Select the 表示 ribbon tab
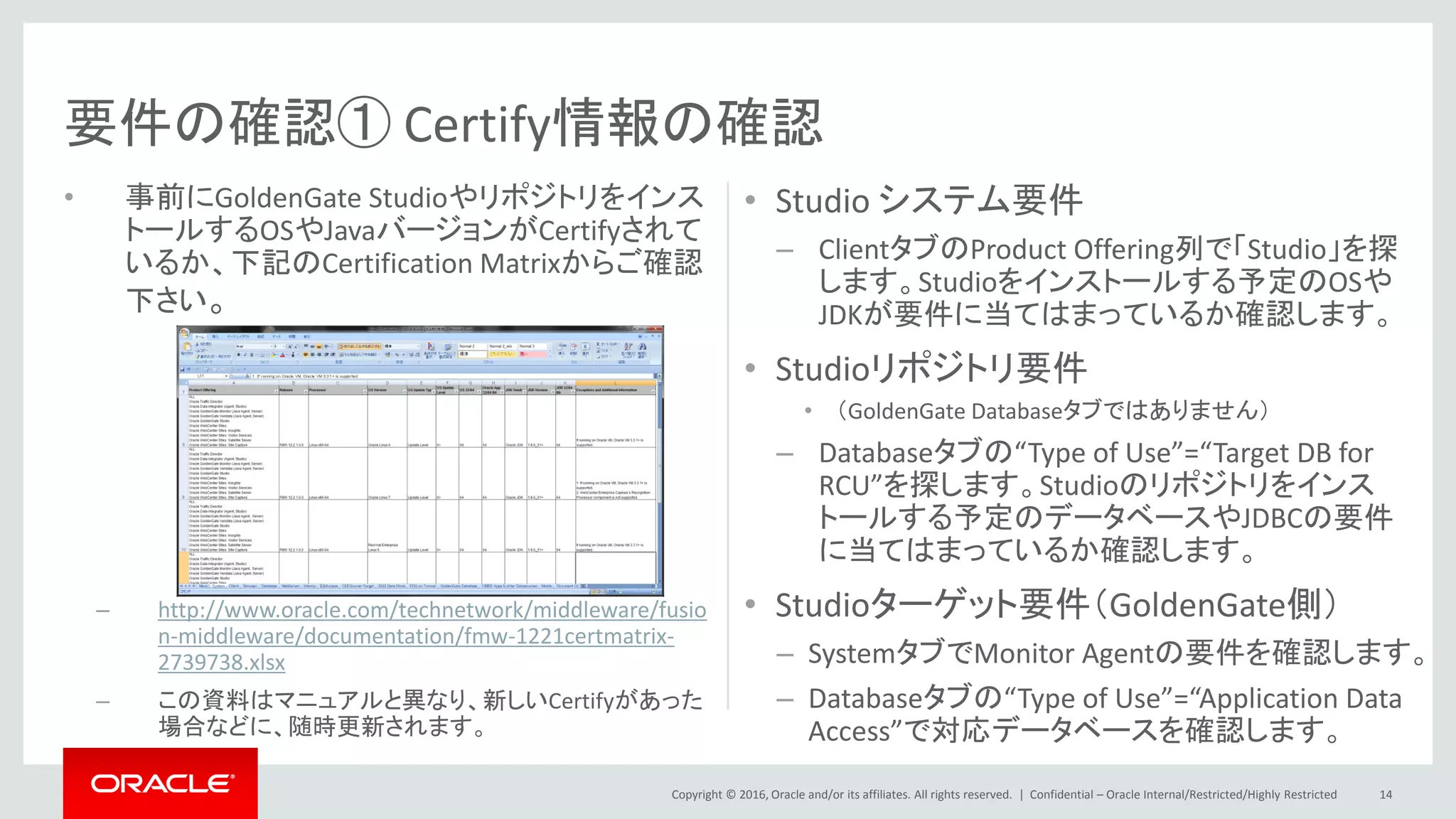 (307, 337)
